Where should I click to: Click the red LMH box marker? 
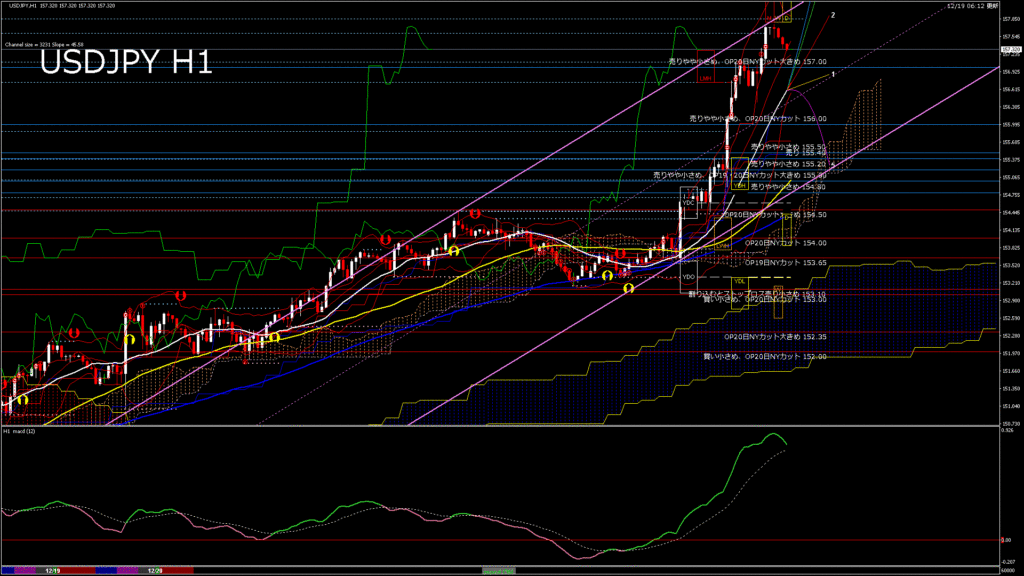pyautogui.click(x=705, y=77)
